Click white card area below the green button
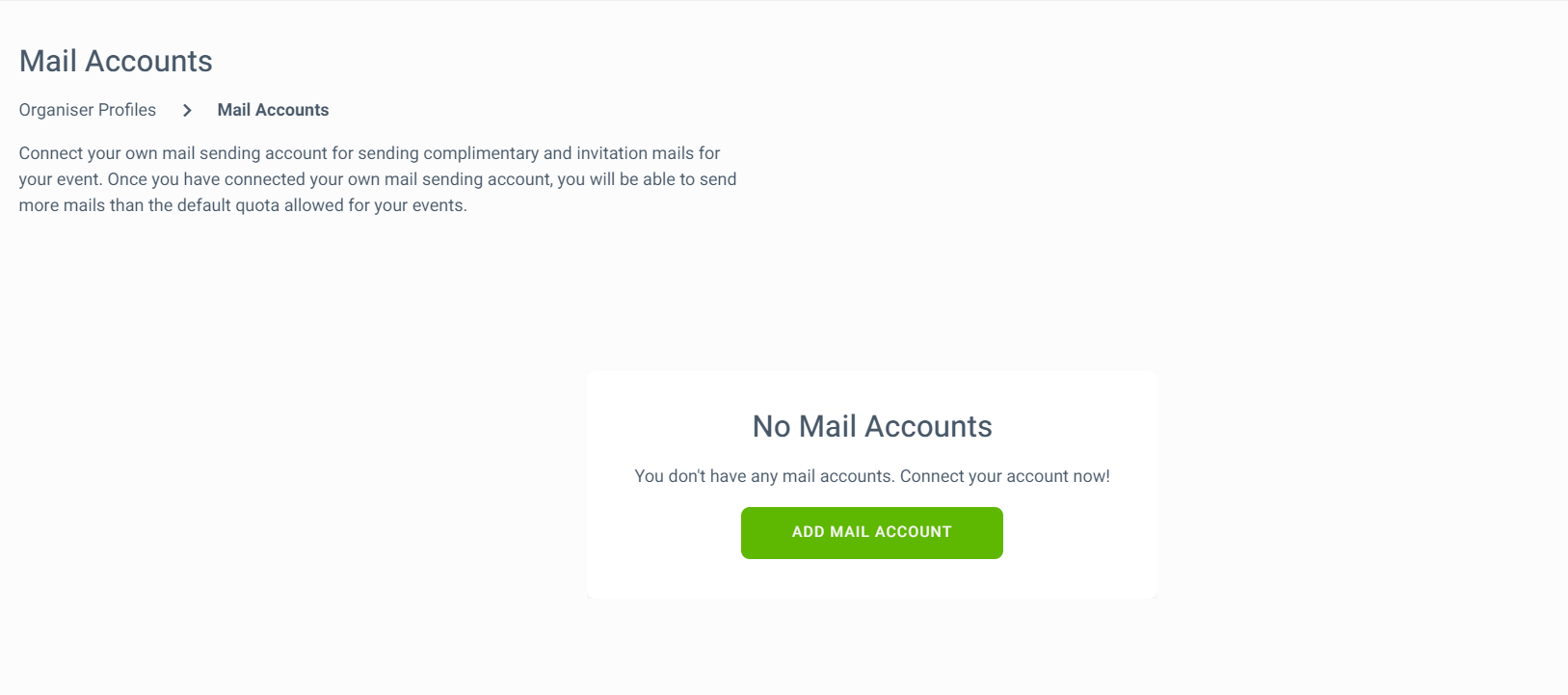1568x695 pixels. tap(872, 578)
